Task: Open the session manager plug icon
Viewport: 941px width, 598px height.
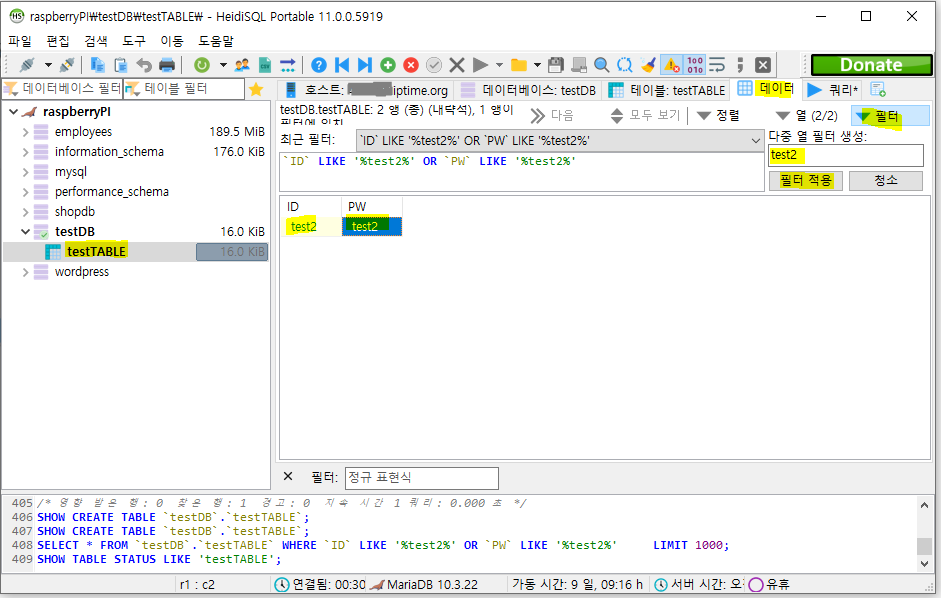Action: (x=27, y=65)
